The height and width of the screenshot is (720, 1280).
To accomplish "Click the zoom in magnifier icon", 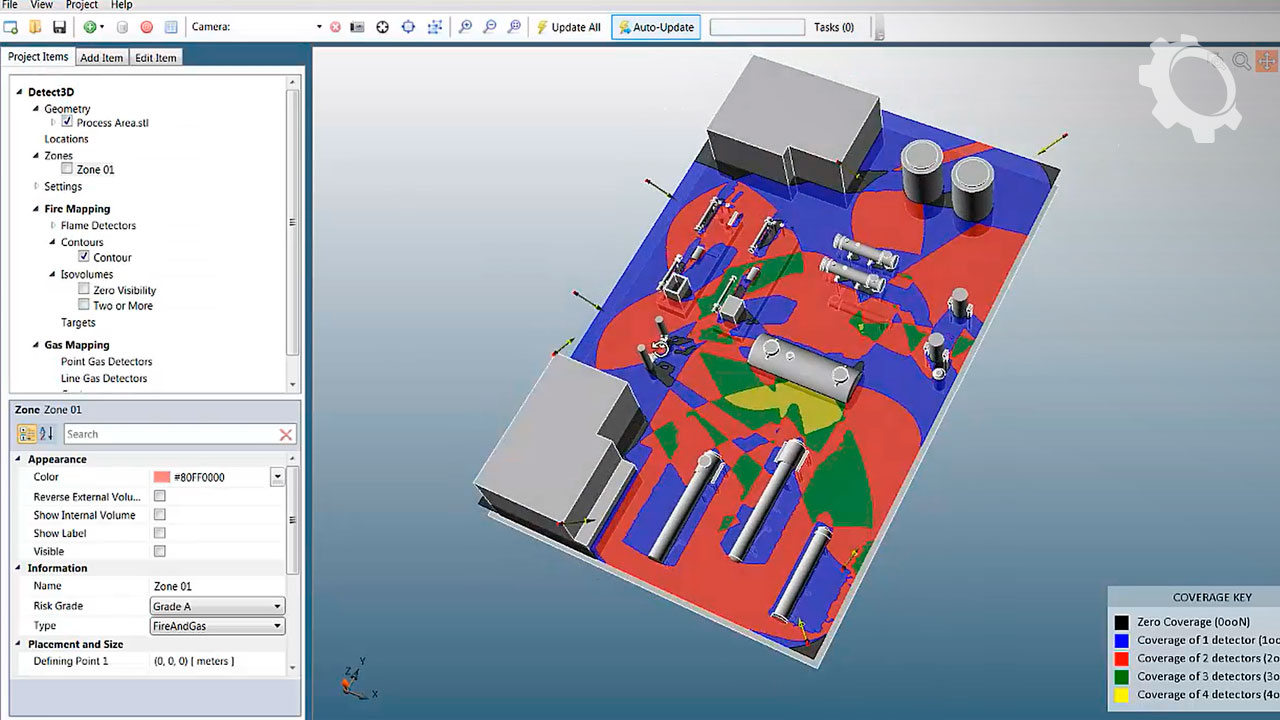I will pos(465,27).
